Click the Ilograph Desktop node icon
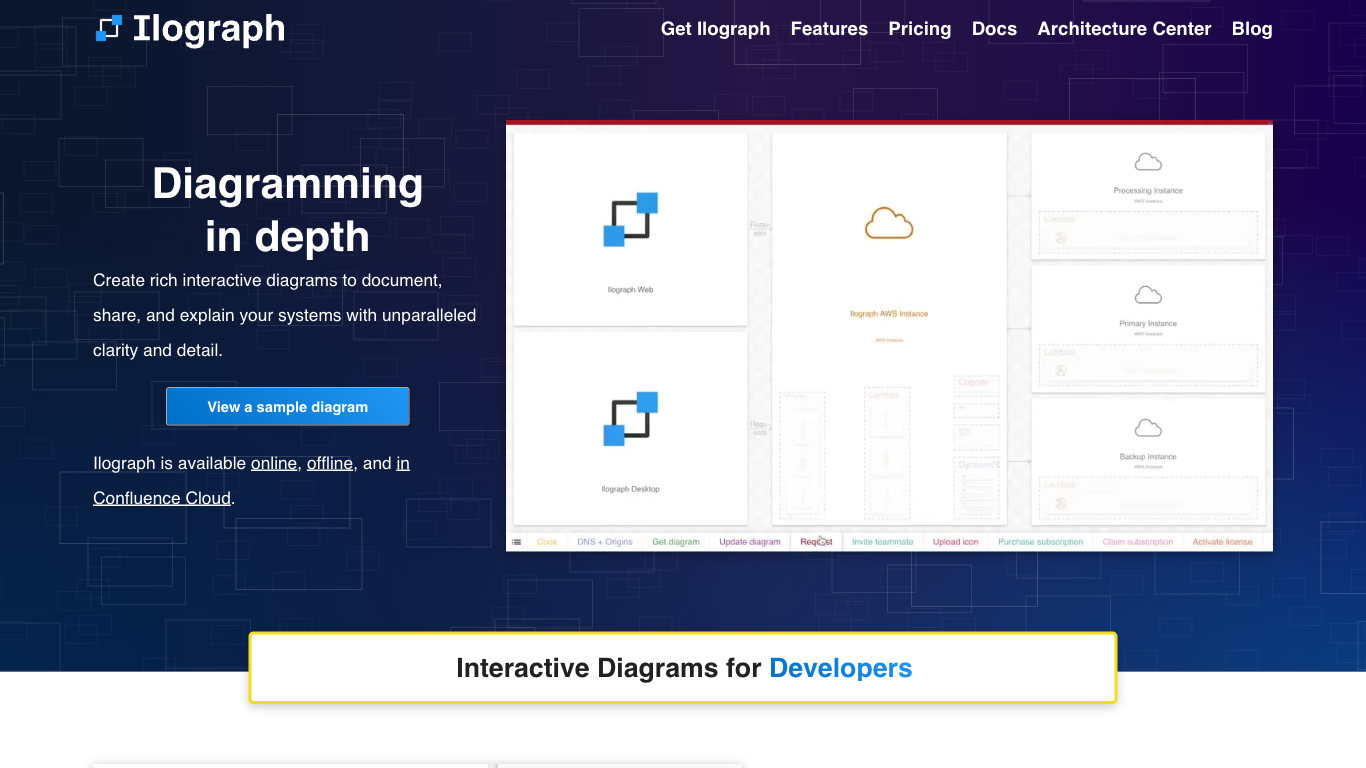Viewport: 1366px width, 768px height. (630, 419)
